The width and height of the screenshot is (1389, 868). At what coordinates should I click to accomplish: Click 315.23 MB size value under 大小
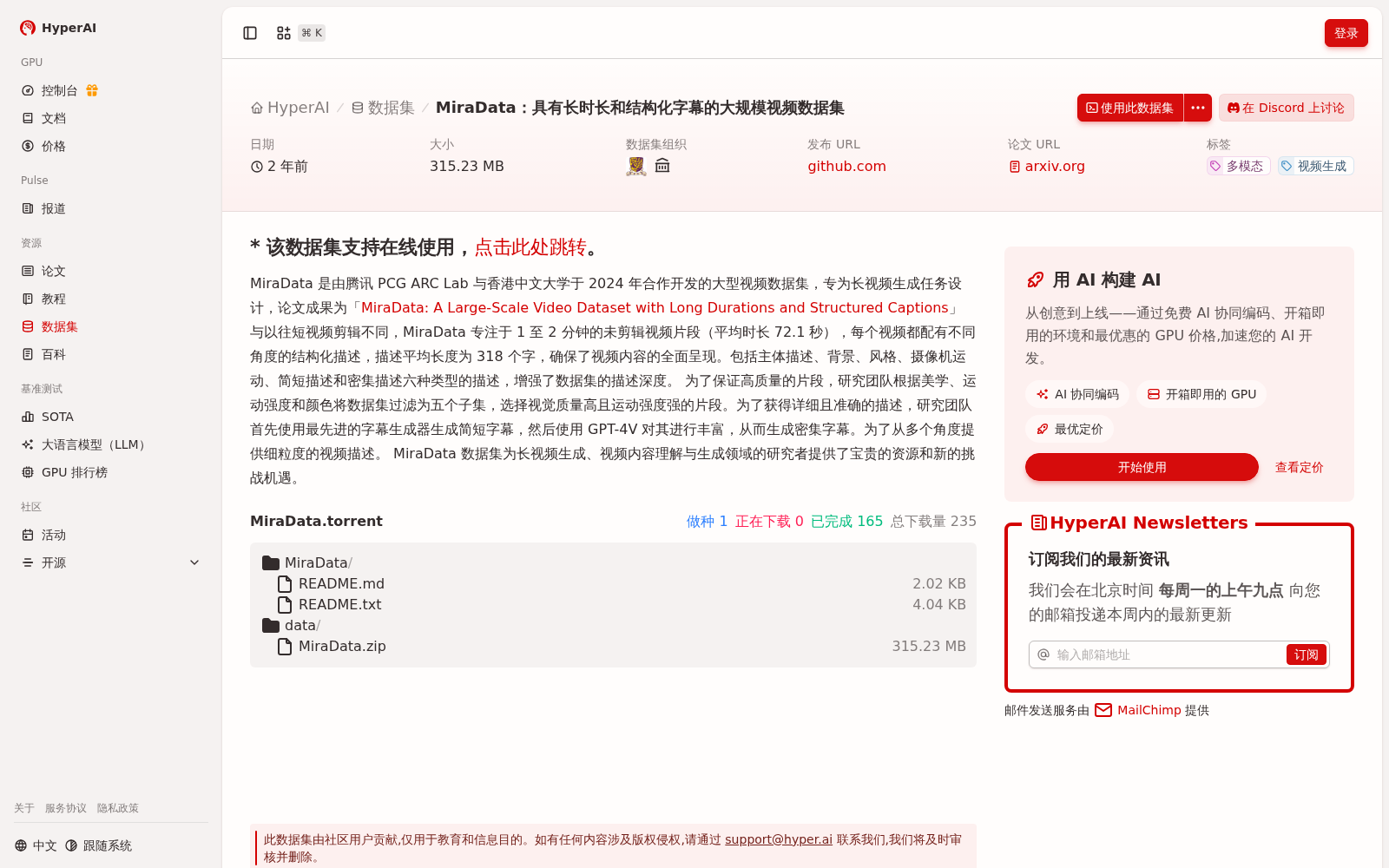467,166
